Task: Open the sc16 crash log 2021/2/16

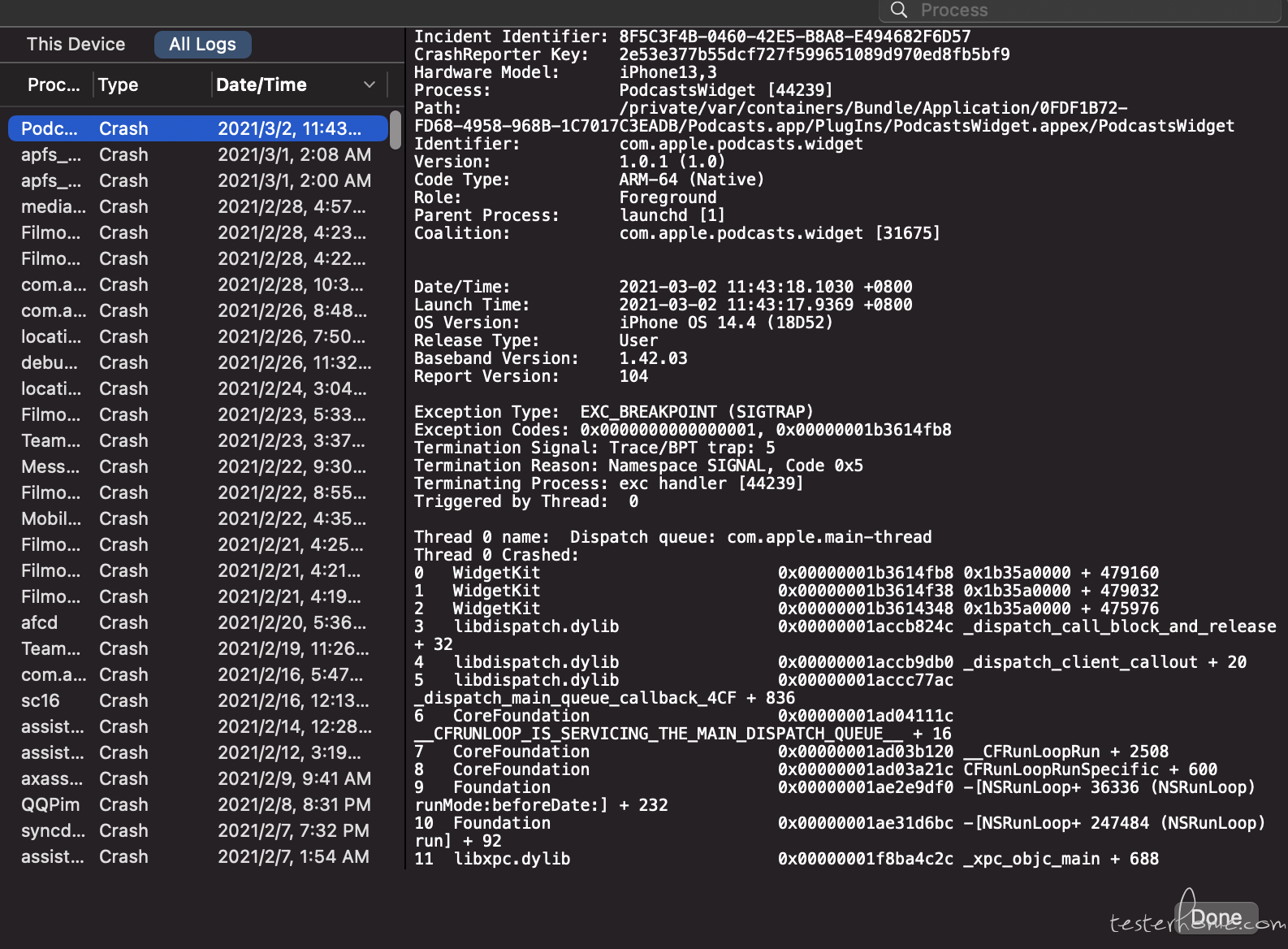Action: pyautogui.click(x=198, y=700)
